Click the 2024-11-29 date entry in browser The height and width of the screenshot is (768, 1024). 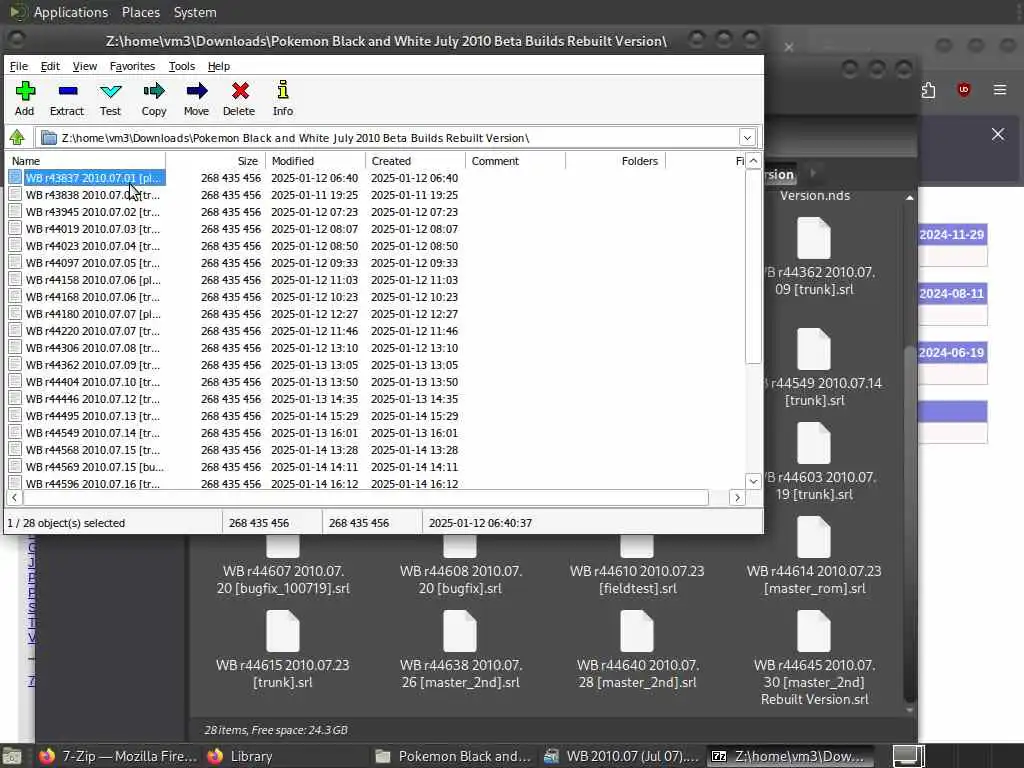point(952,234)
